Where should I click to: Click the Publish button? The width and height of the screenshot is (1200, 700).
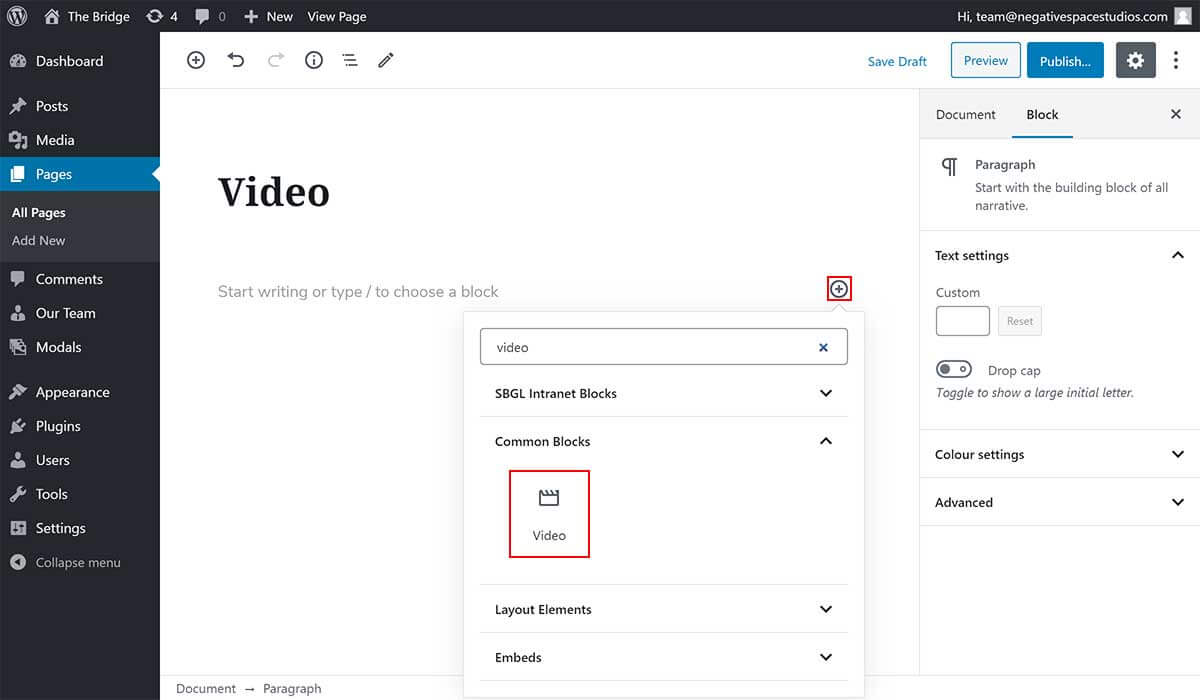point(1064,60)
